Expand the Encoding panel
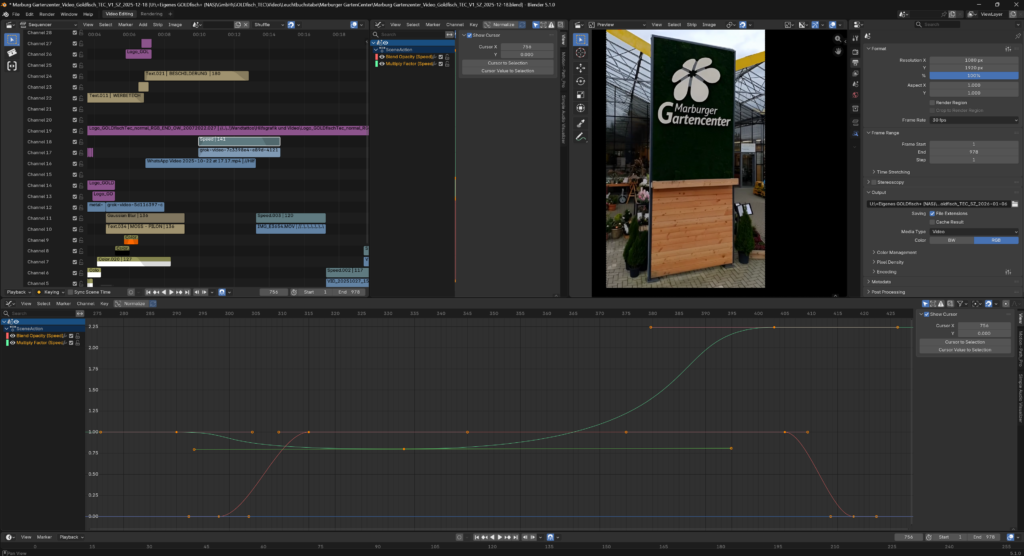The image size is (1024, 556). click(x=885, y=272)
